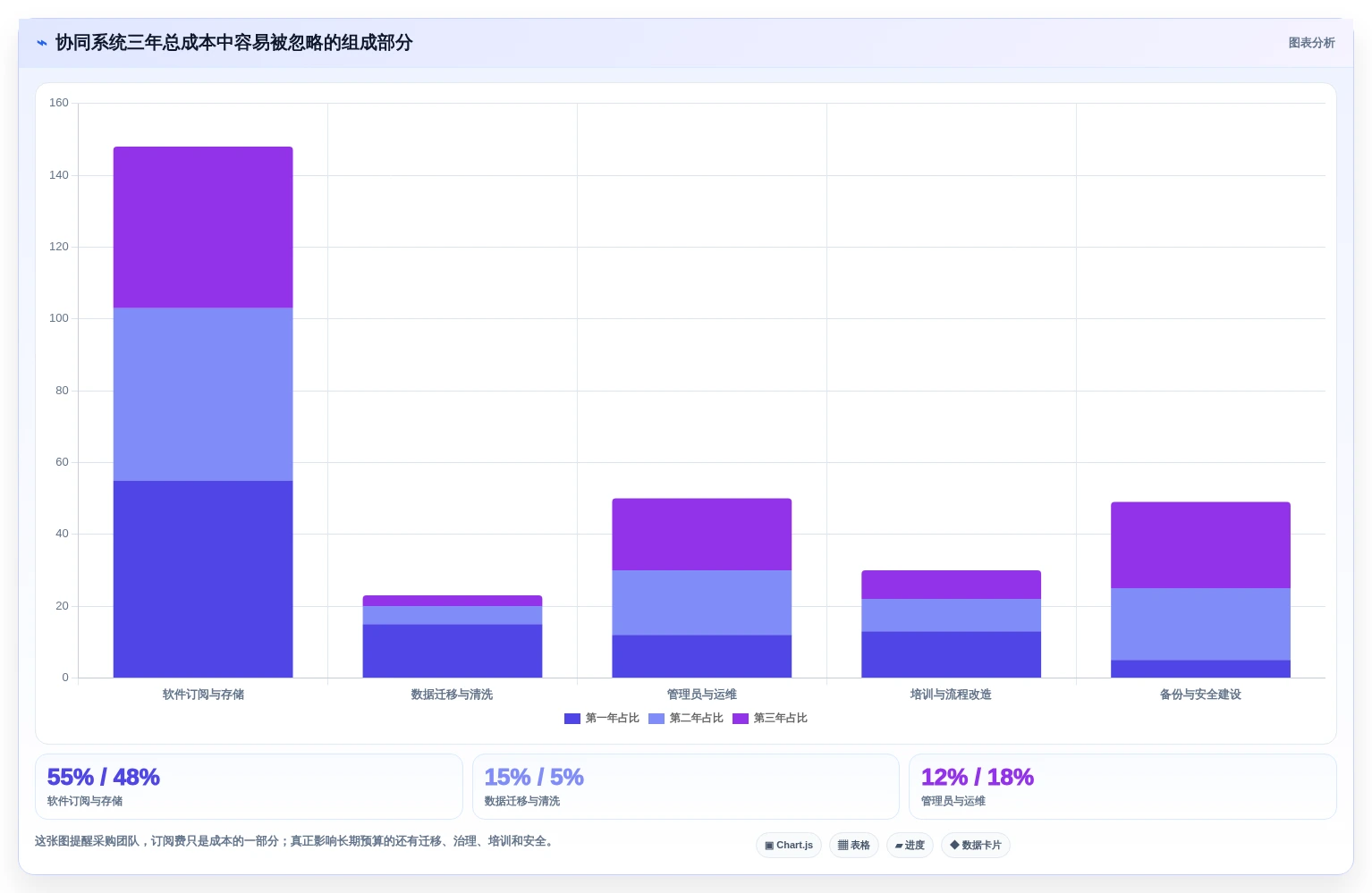The height and width of the screenshot is (893, 1372).
Task: Click the 管理员与运维 axis label
Action: [x=702, y=695]
